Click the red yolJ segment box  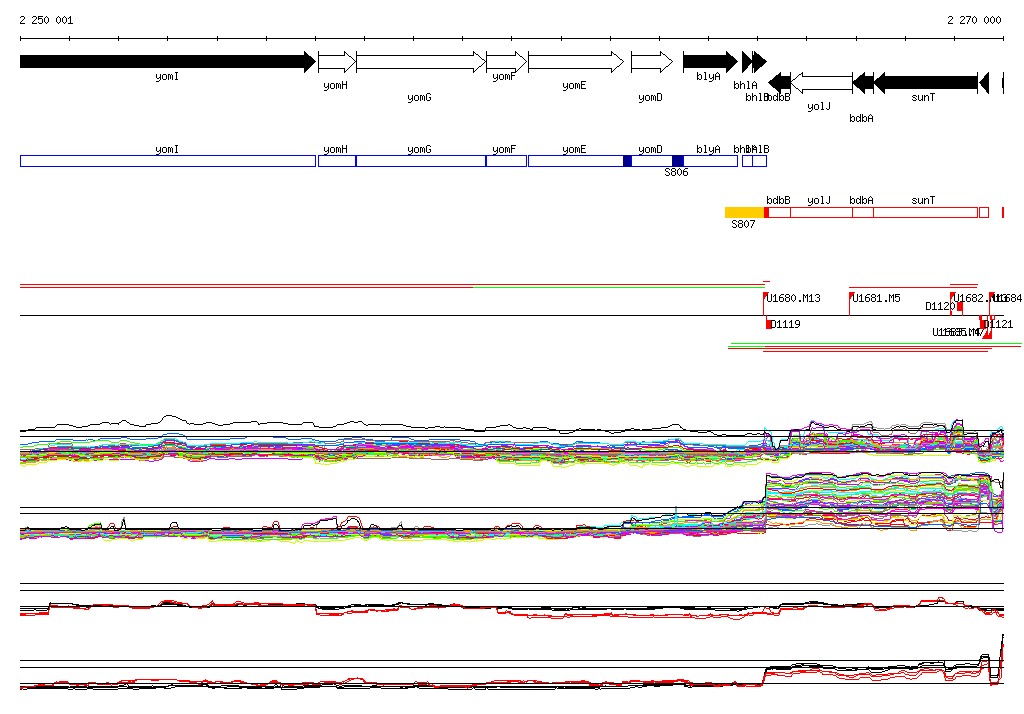coord(822,212)
